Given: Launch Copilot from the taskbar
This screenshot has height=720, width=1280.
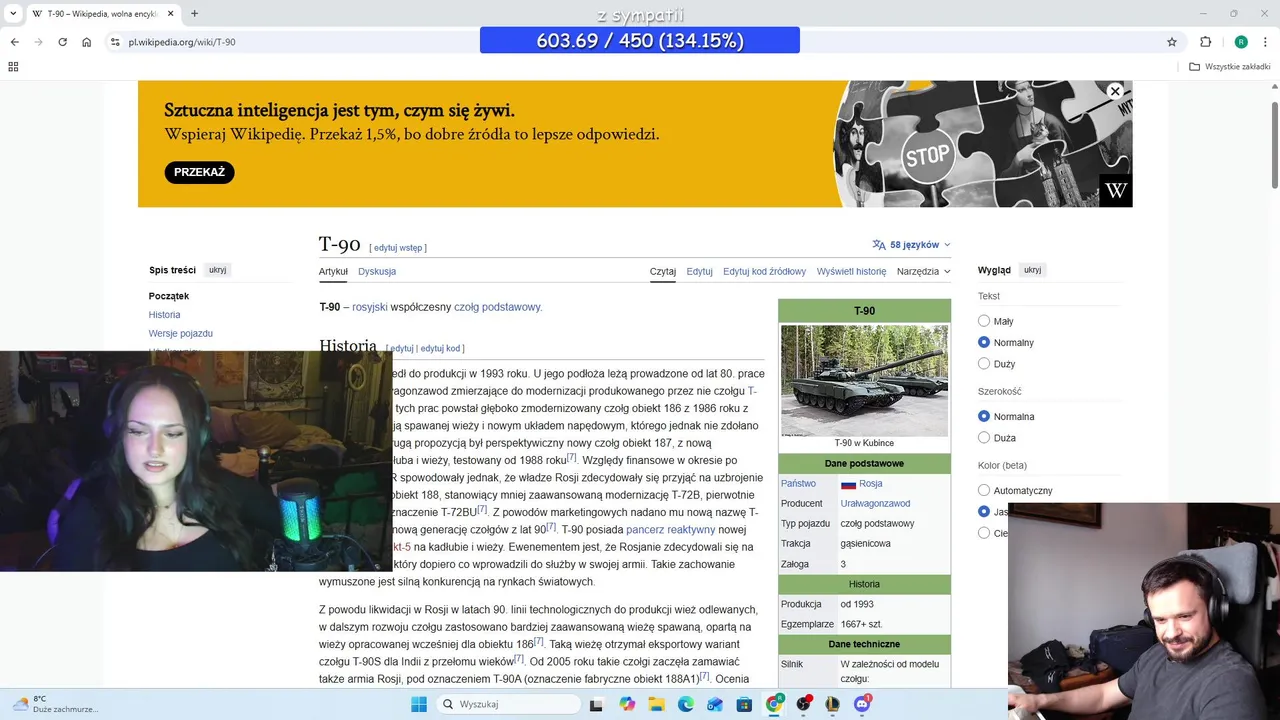Looking at the screenshot, I should (x=627, y=704).
